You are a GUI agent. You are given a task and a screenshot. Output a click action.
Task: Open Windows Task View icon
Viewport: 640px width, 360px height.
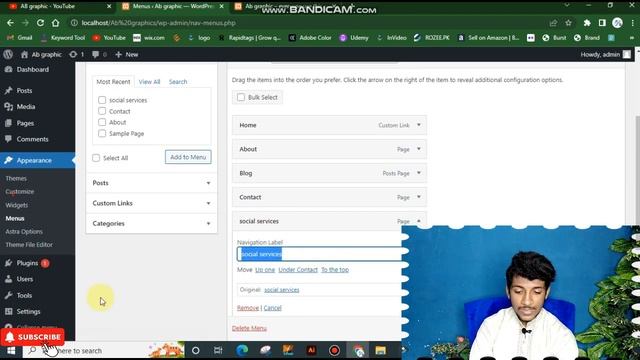pyautogui.click(x=218, y=350)
